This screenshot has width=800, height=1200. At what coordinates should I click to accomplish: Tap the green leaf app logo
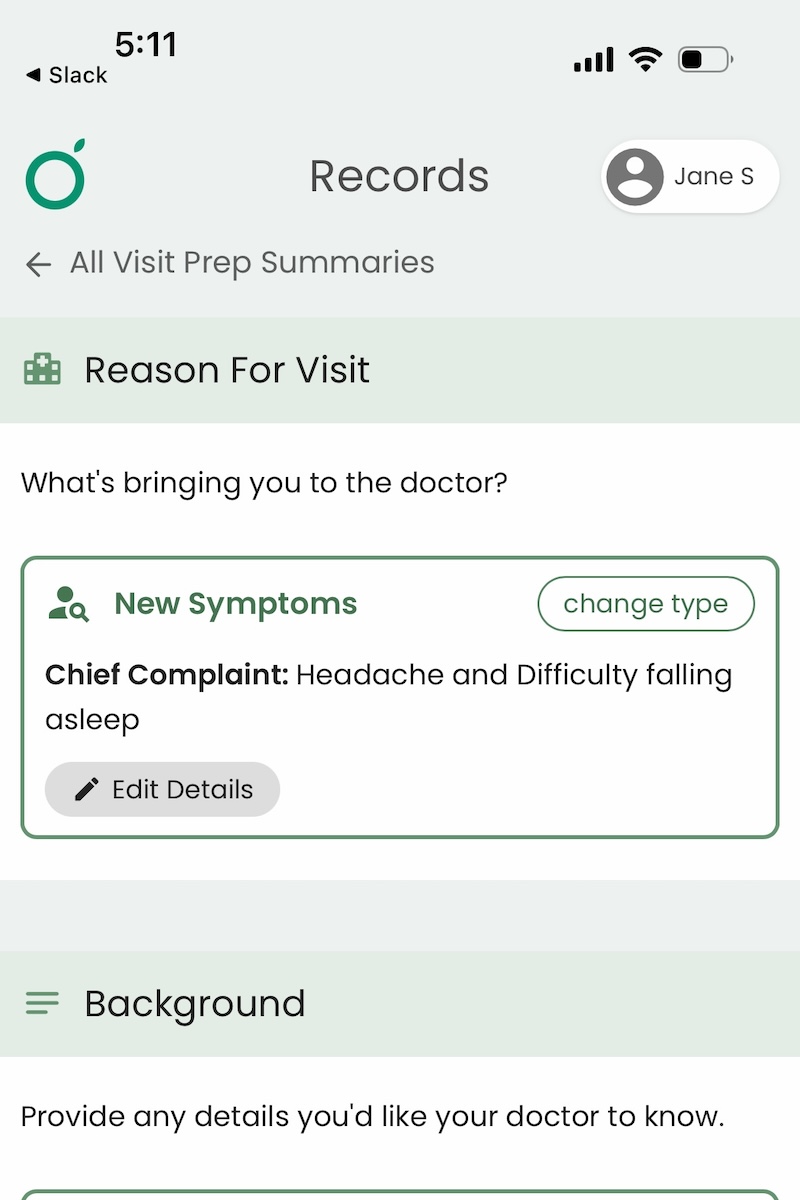pyautogui.click(x=56, y=176)
